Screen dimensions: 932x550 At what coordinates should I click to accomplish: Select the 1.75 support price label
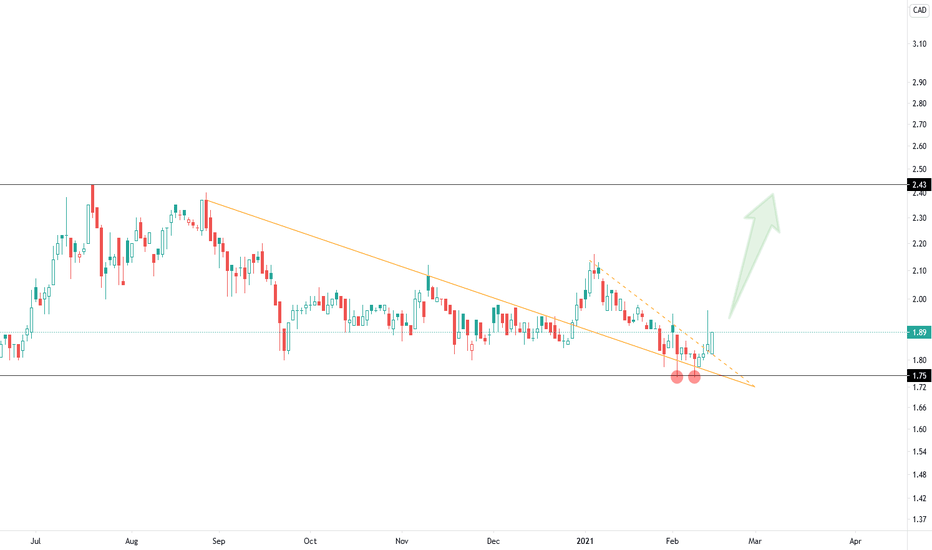tap(919, 376)
